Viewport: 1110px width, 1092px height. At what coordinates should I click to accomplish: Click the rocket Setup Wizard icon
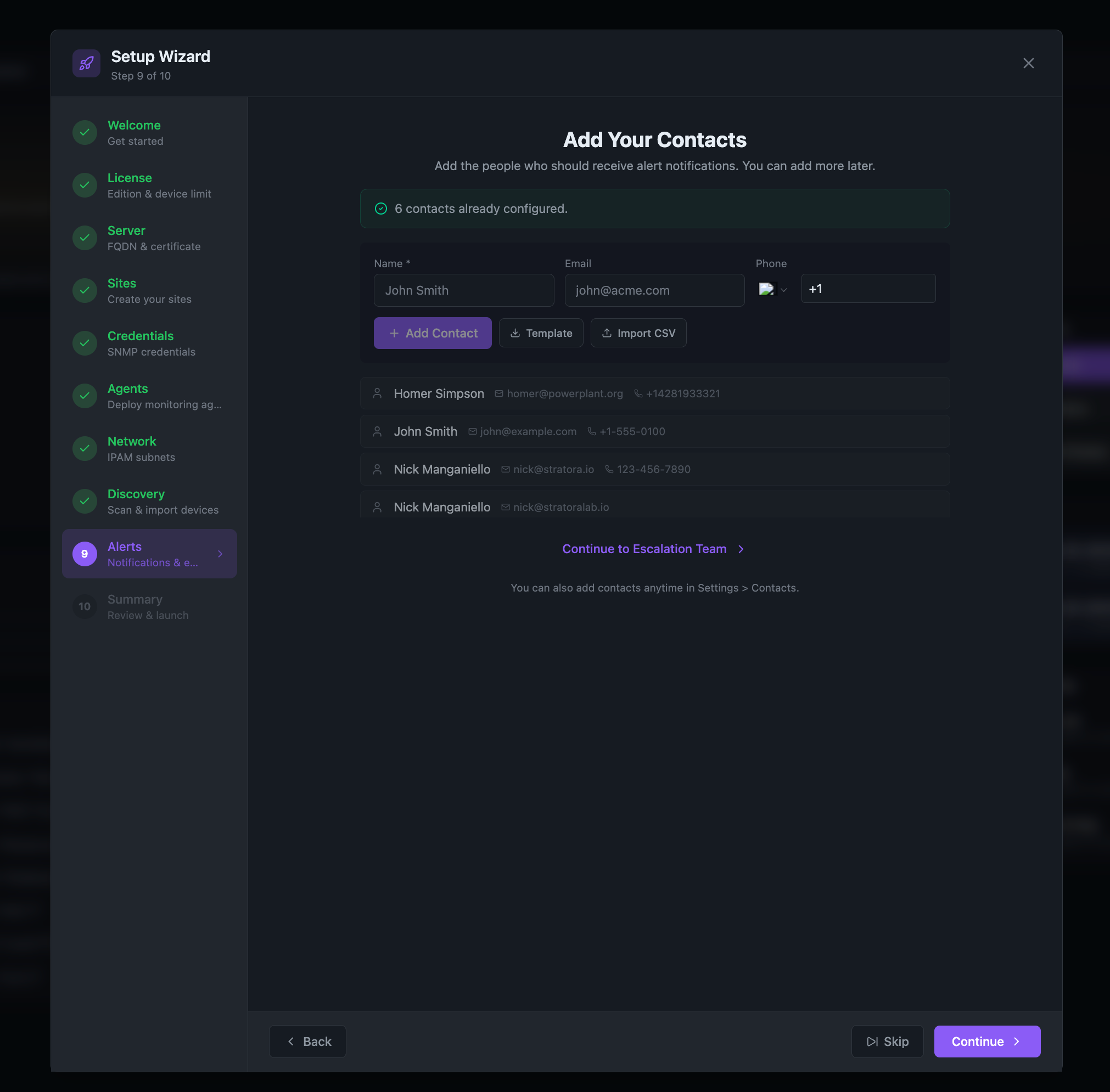point(86,63)
